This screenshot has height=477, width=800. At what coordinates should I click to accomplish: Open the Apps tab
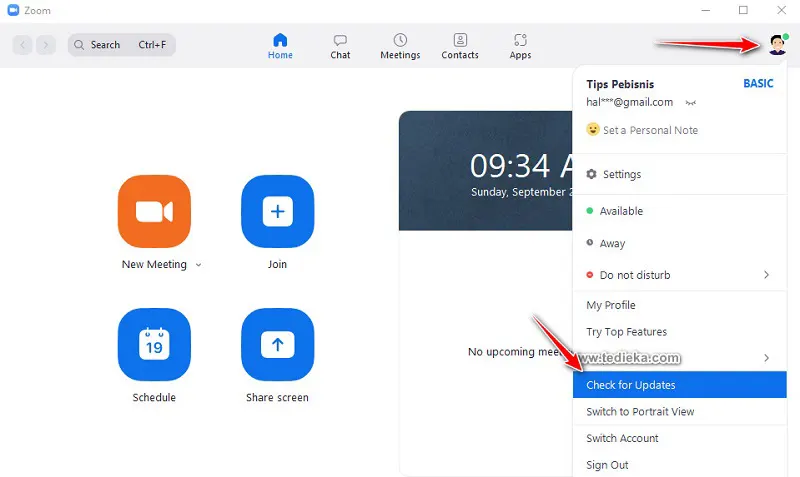coord(520,46)
